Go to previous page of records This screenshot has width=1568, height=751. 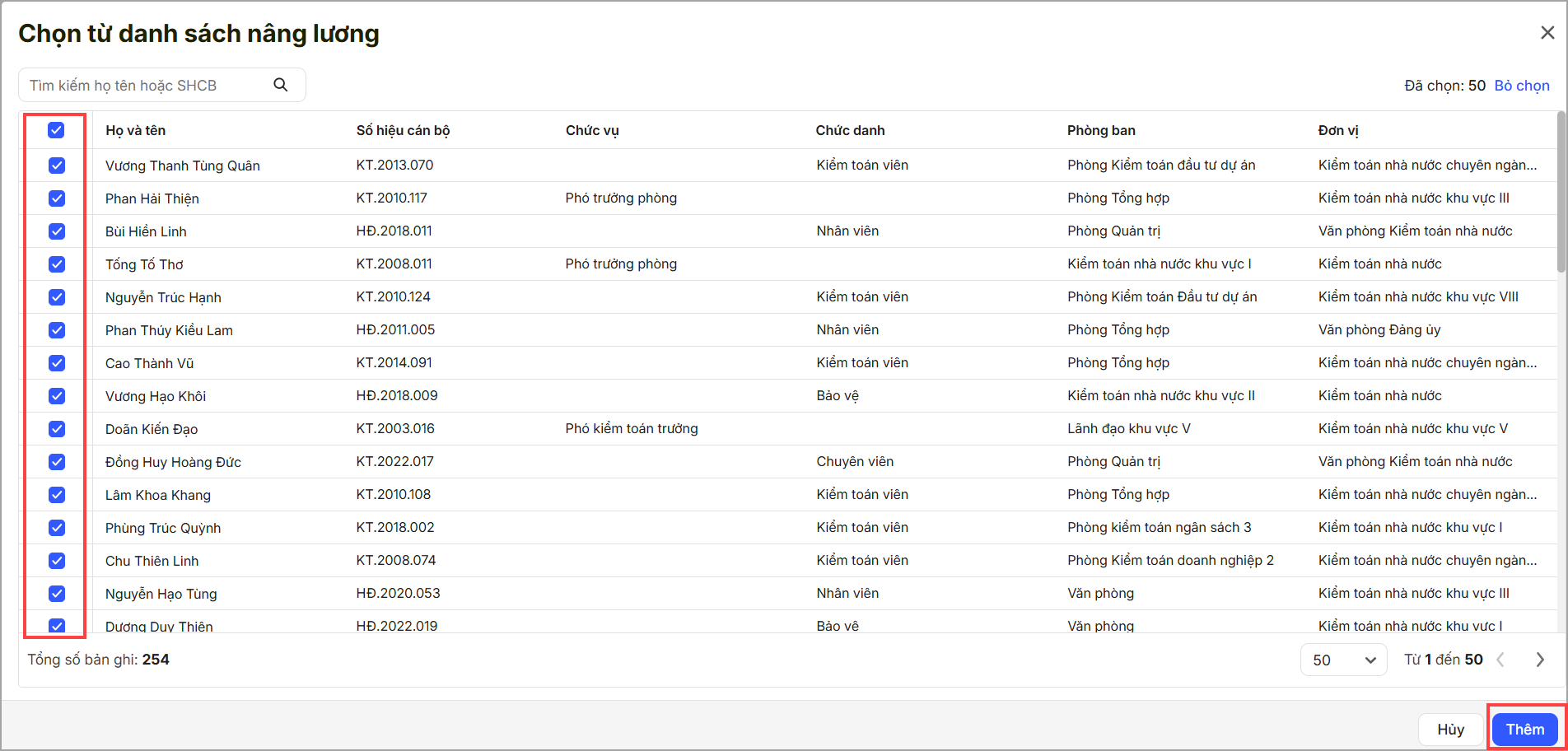(1500, 660)
